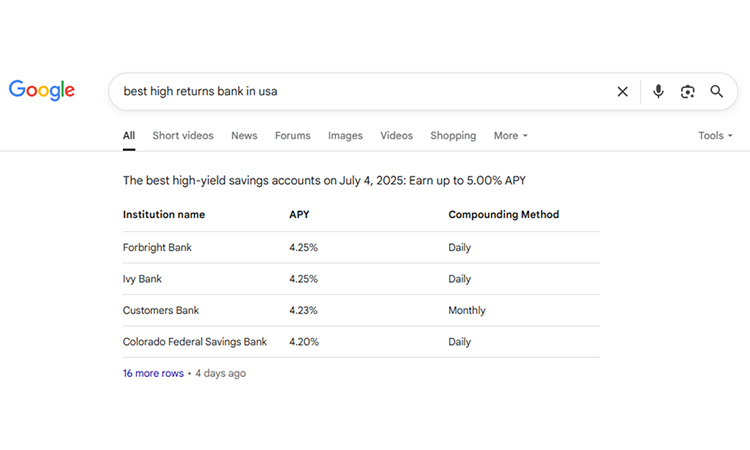Click the '4 days ago' timestamp
The height and width of the screenshot is (450, 750).
221,373
